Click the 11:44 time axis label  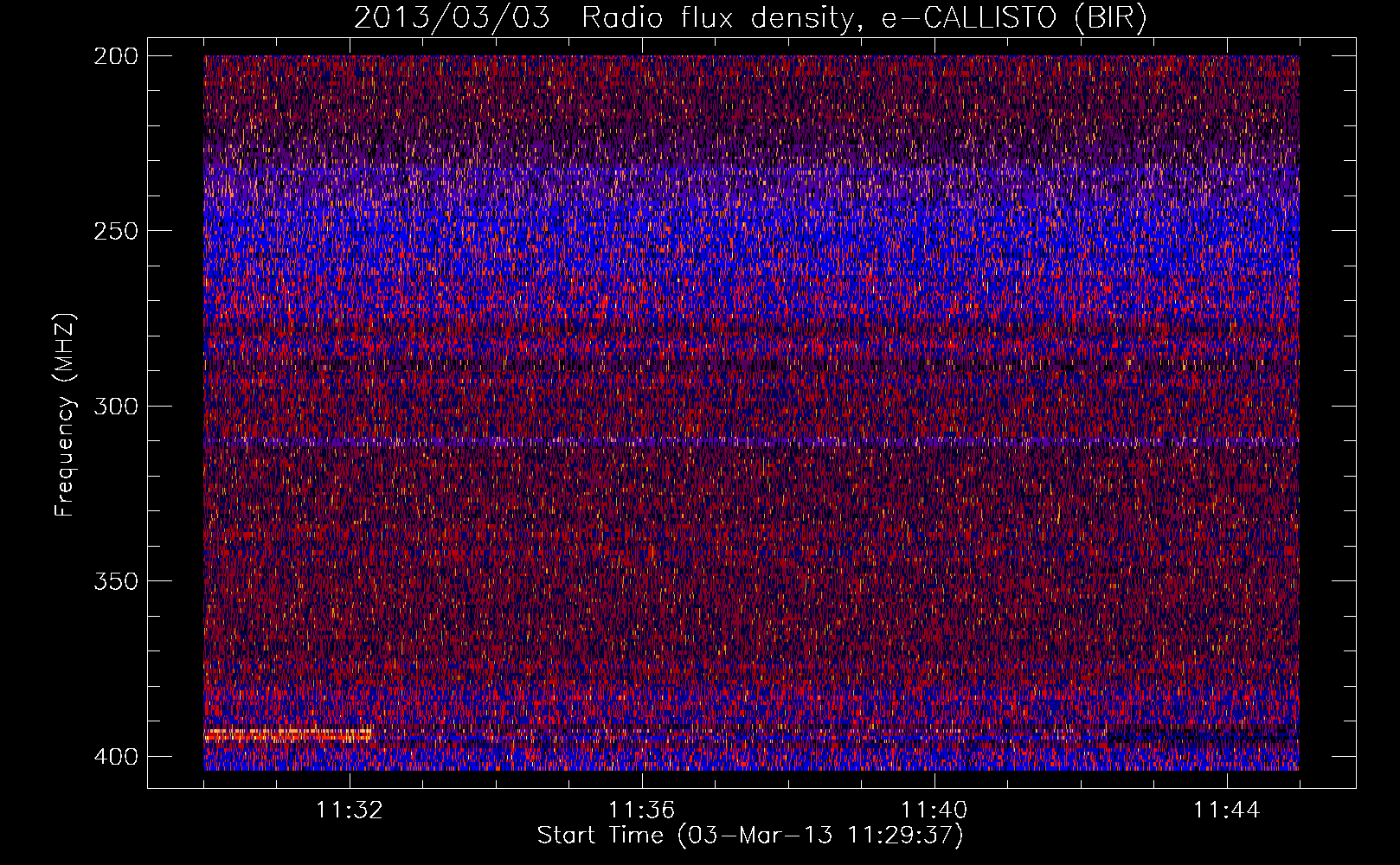tap(1226, 811)
